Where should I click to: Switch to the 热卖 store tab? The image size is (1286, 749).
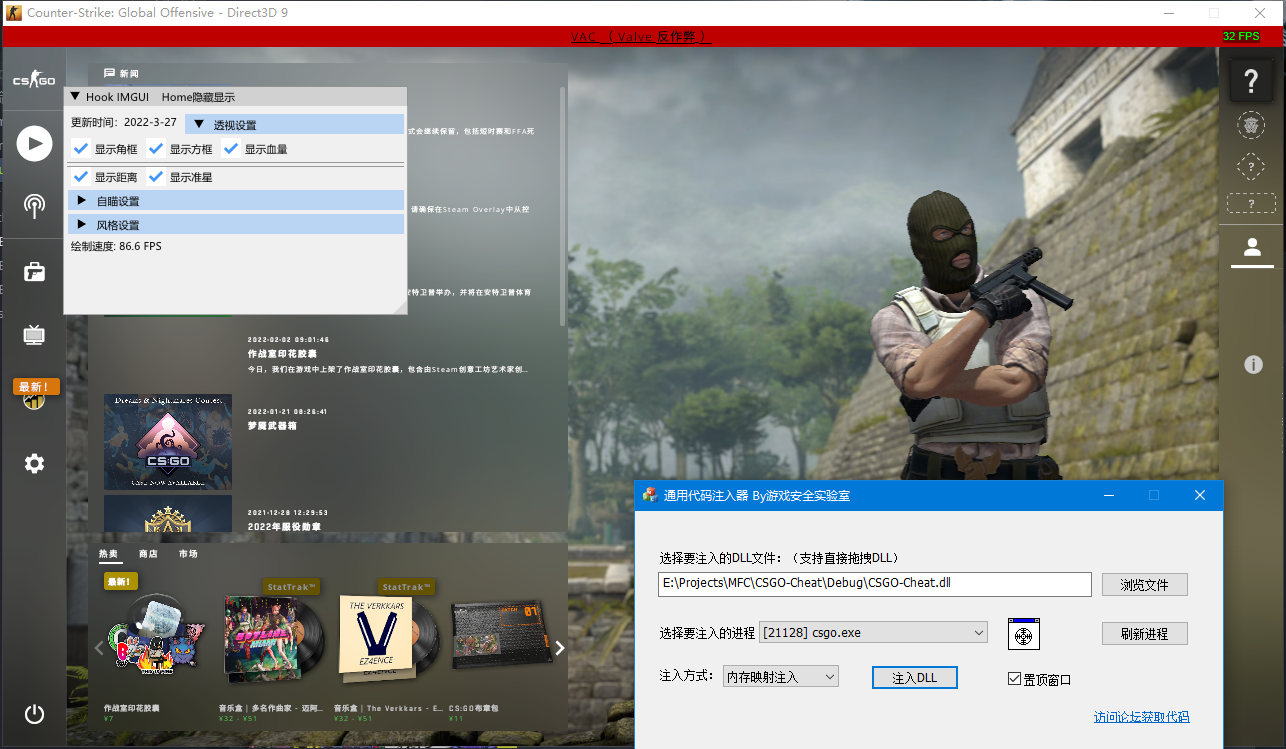[x=108, y=553]
